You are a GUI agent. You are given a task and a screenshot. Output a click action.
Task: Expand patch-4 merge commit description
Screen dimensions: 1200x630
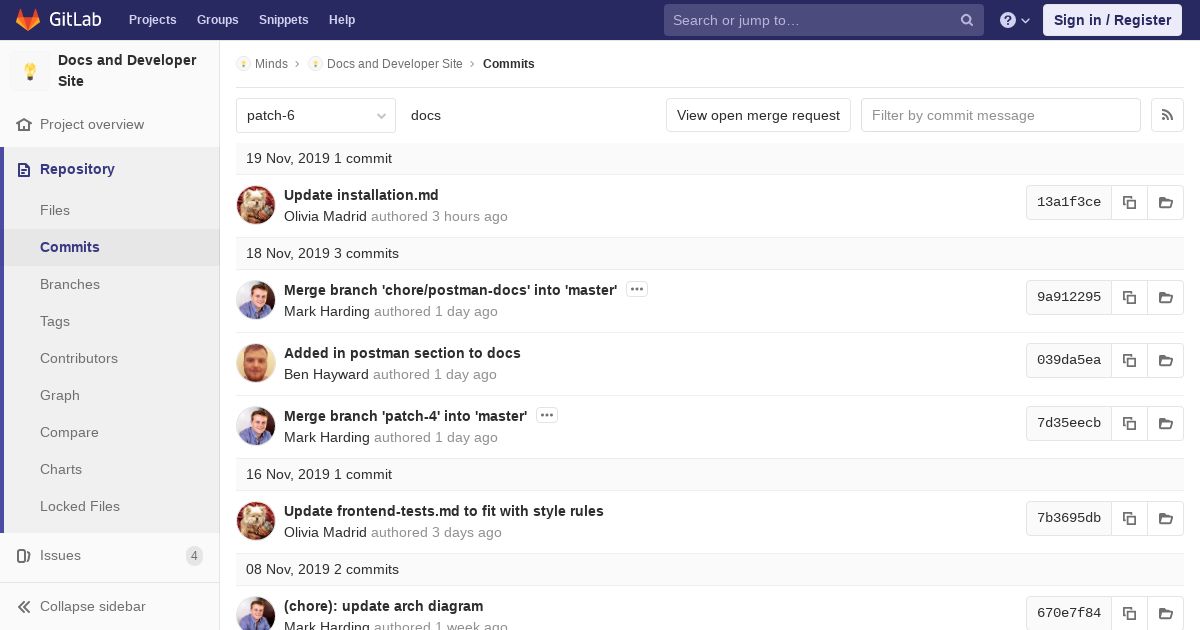tap(547, 415)
